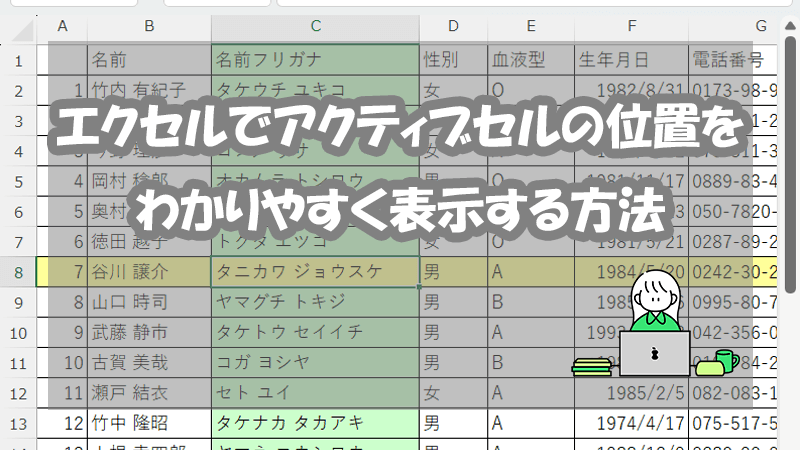Select row 13 header

pyautogui.click(x=18, y=422)
